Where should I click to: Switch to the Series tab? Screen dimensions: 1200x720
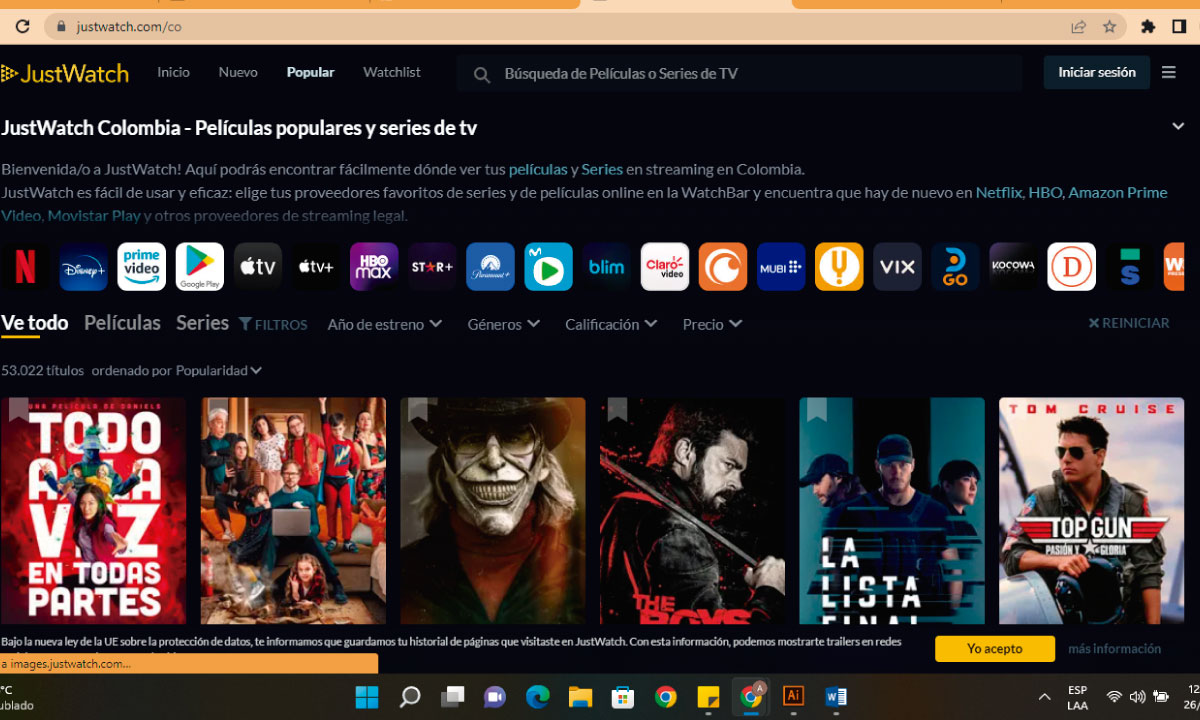click(202, 323)
